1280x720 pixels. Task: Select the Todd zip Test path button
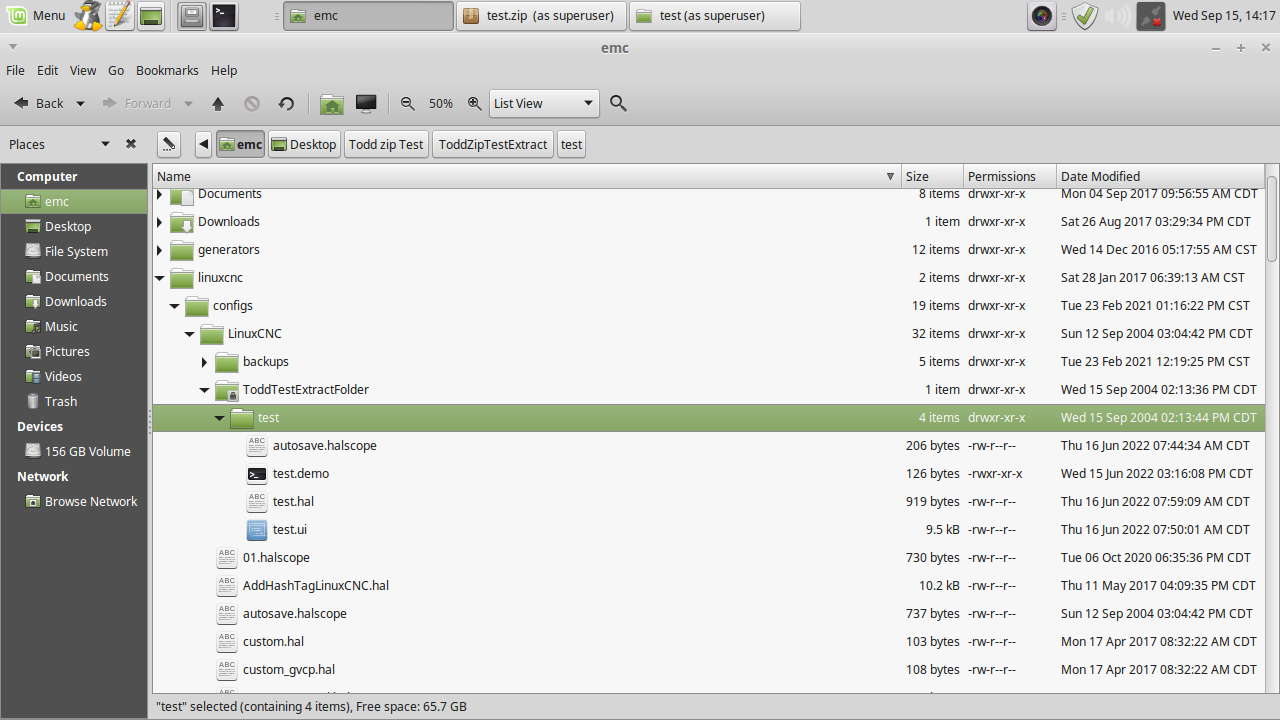[x=386, y=144]
